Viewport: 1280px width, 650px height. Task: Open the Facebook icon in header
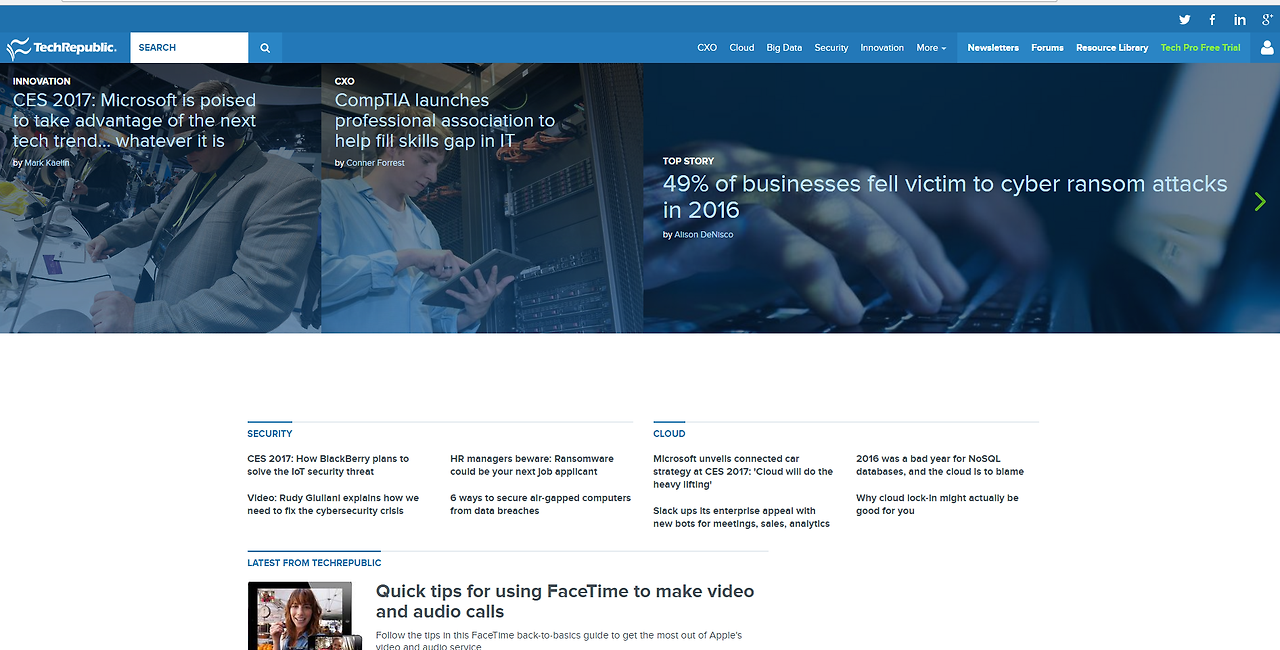[1212, 19]
